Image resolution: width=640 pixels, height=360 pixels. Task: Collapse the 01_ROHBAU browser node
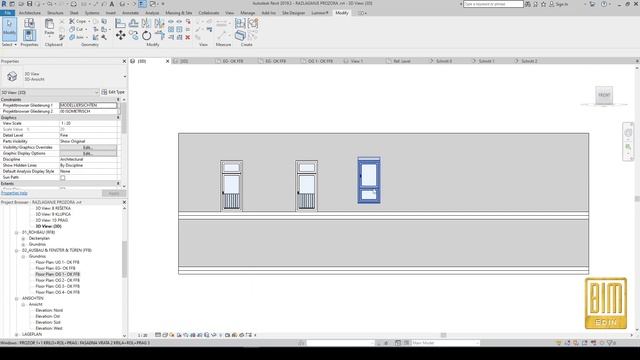[x=17, y=232]
